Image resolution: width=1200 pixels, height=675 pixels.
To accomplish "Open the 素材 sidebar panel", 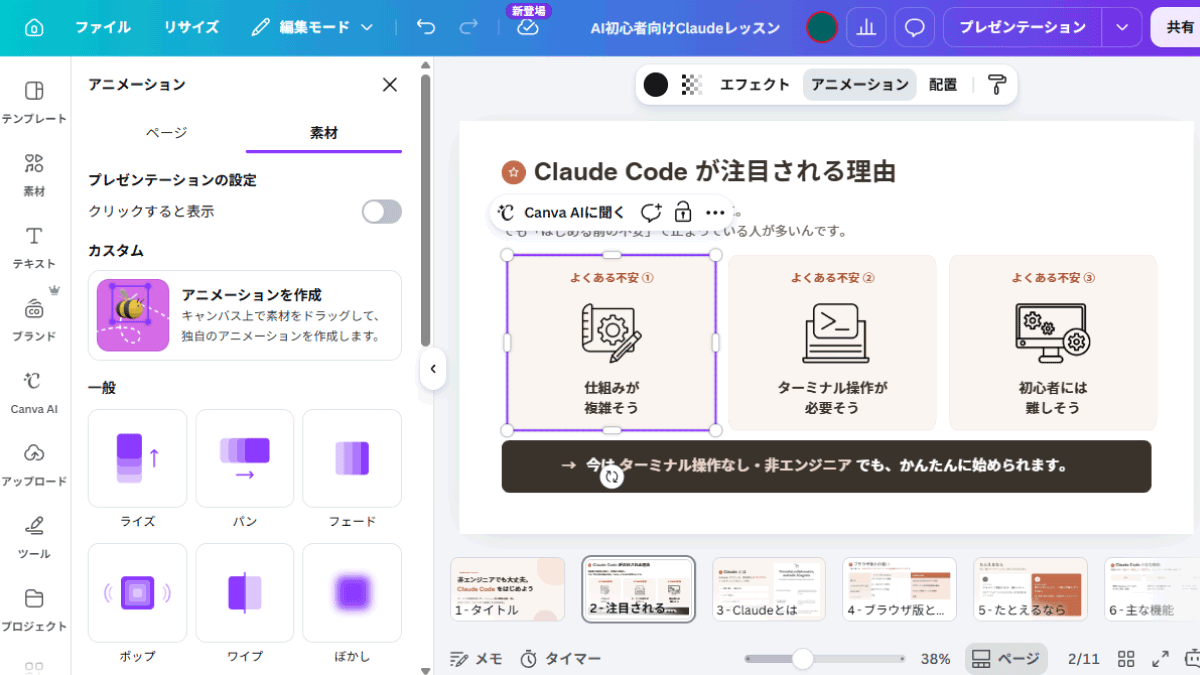I will coord(34,175).
